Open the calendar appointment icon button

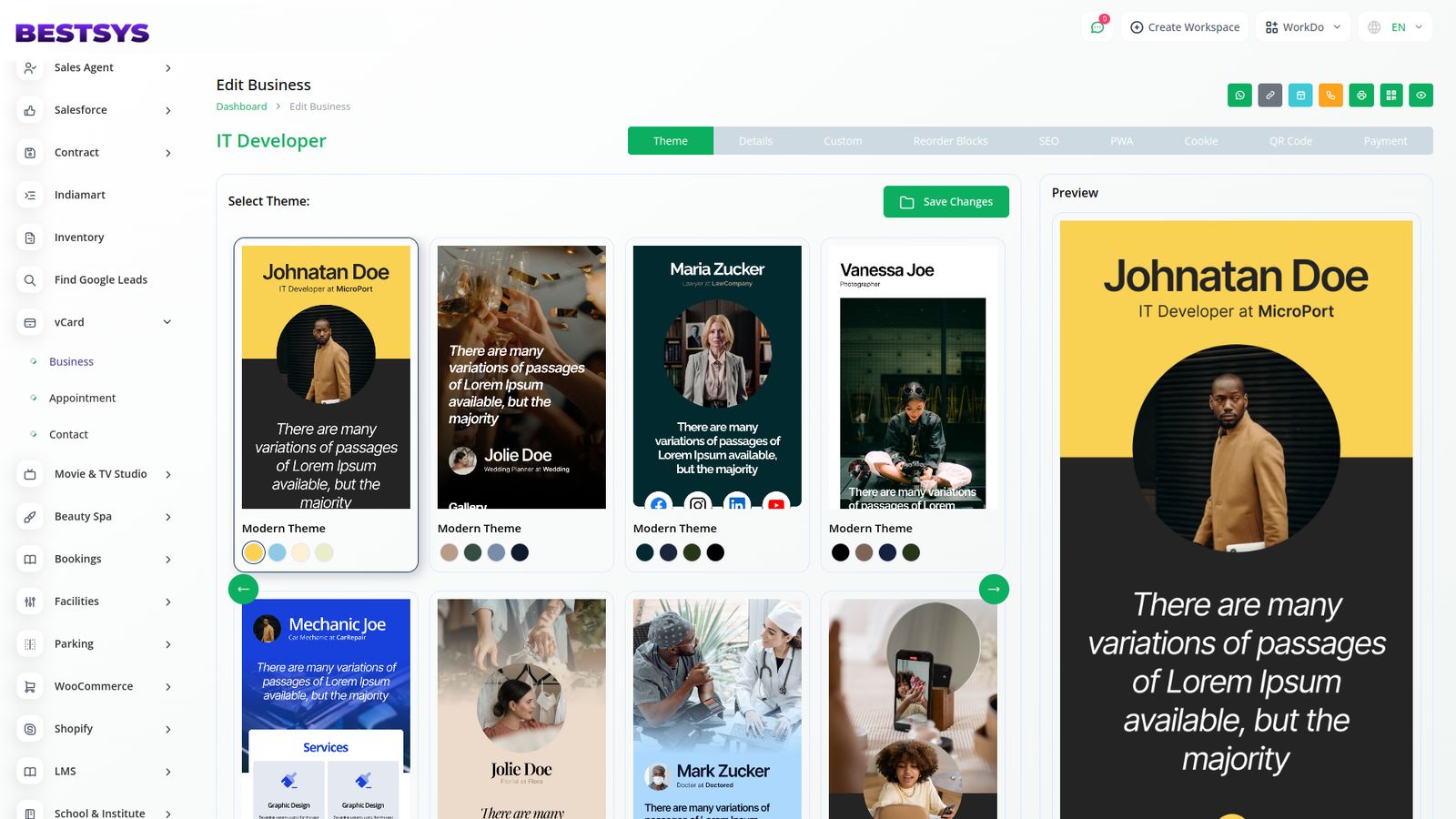[x=1300, y=96]
